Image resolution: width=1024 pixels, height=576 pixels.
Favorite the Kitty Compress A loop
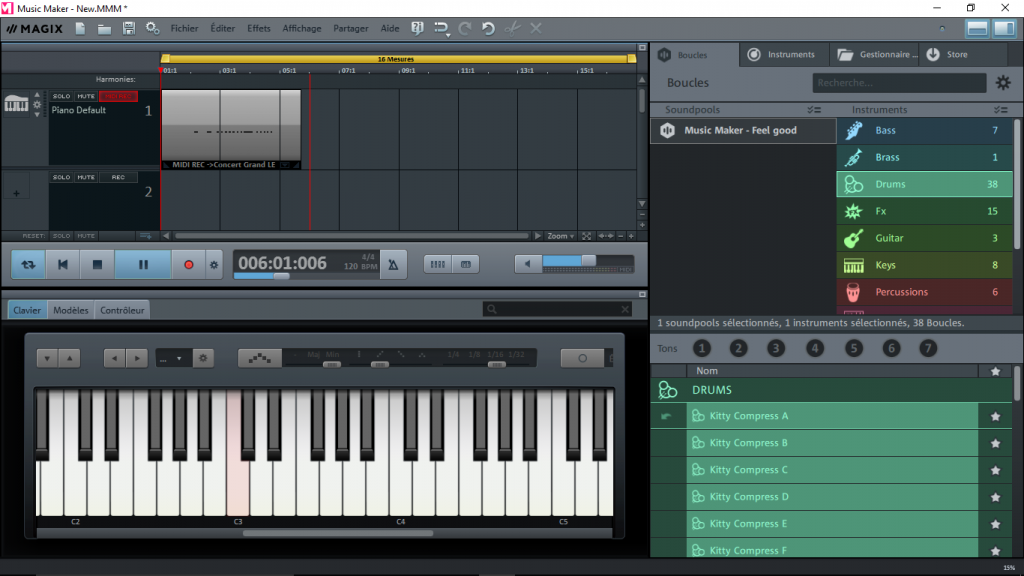click(995, 415)
